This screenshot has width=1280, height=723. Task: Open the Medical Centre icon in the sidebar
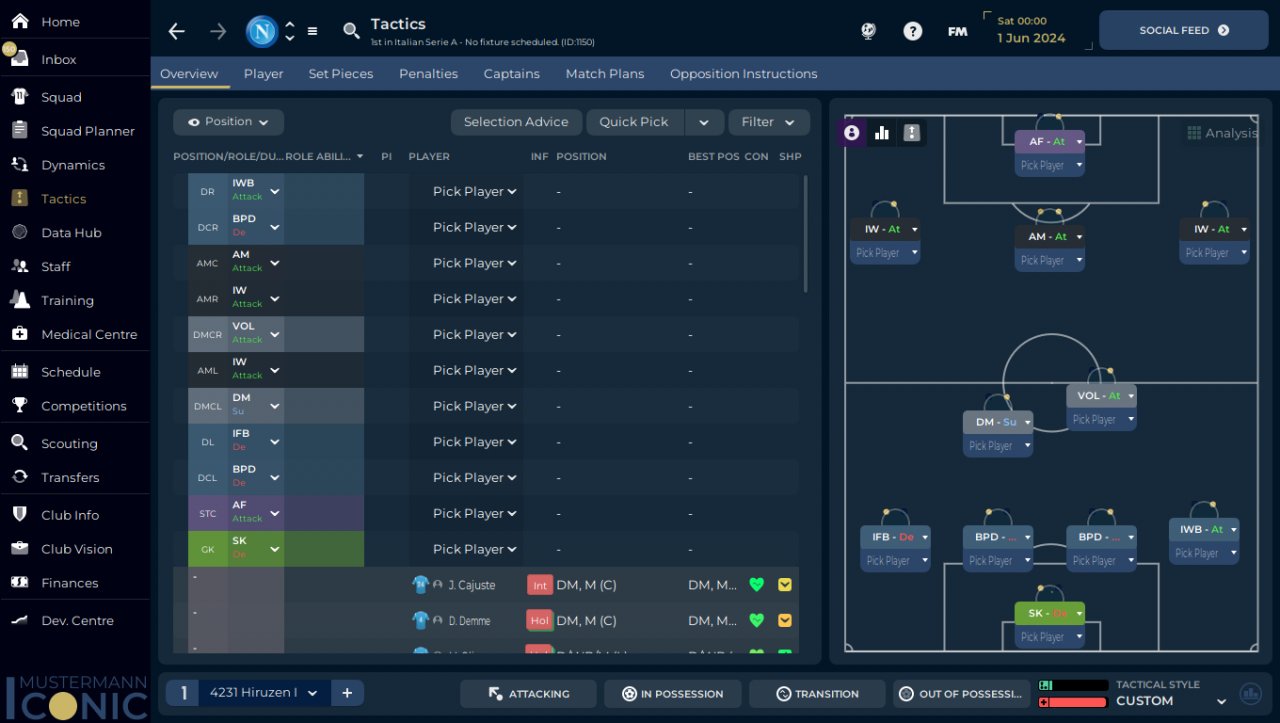[19, 334]
